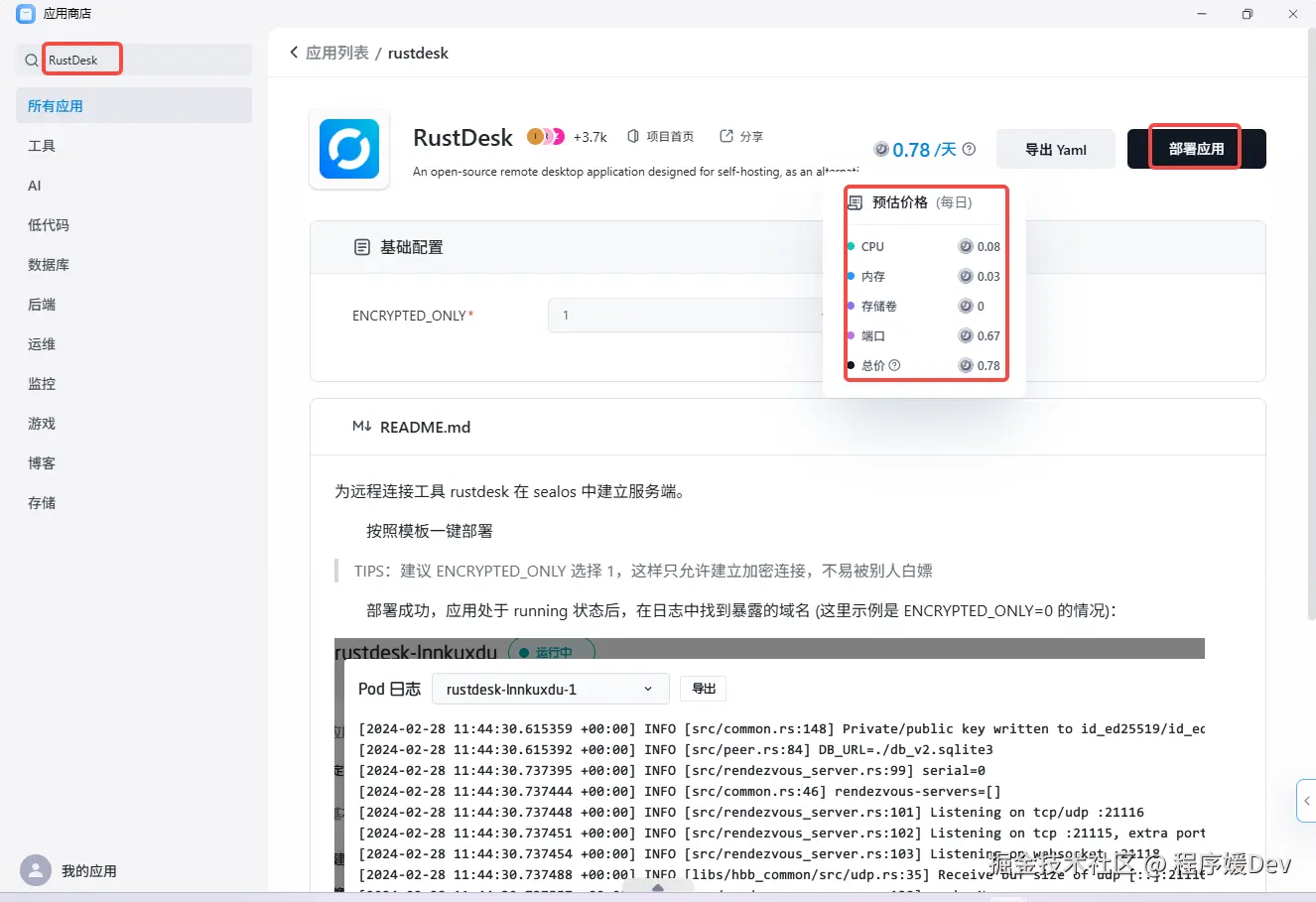Click the TIPS ENCRYPTED_ONLY note text
The width and height of the screenshot is (1316, 902).
pos(643,571)
